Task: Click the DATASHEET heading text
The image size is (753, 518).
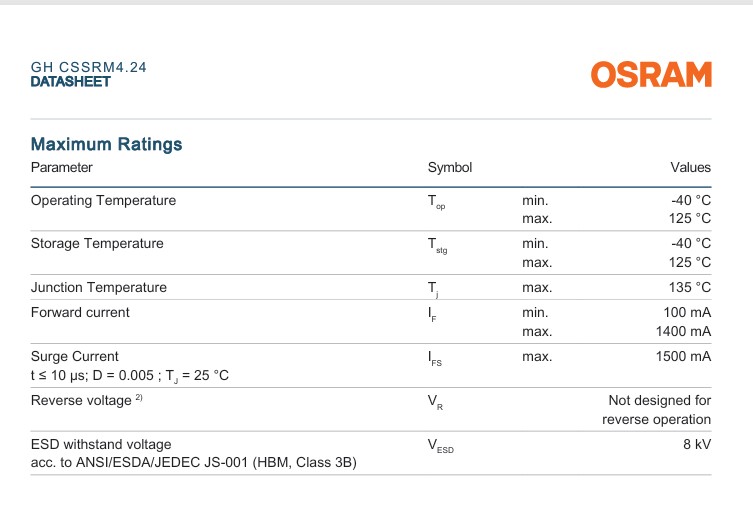Action: point(71,82)
